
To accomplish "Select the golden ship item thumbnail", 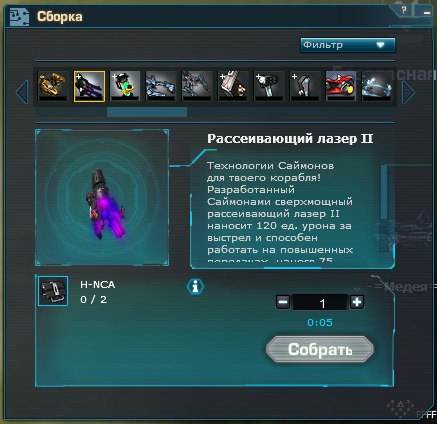I will tap(53, 86).
